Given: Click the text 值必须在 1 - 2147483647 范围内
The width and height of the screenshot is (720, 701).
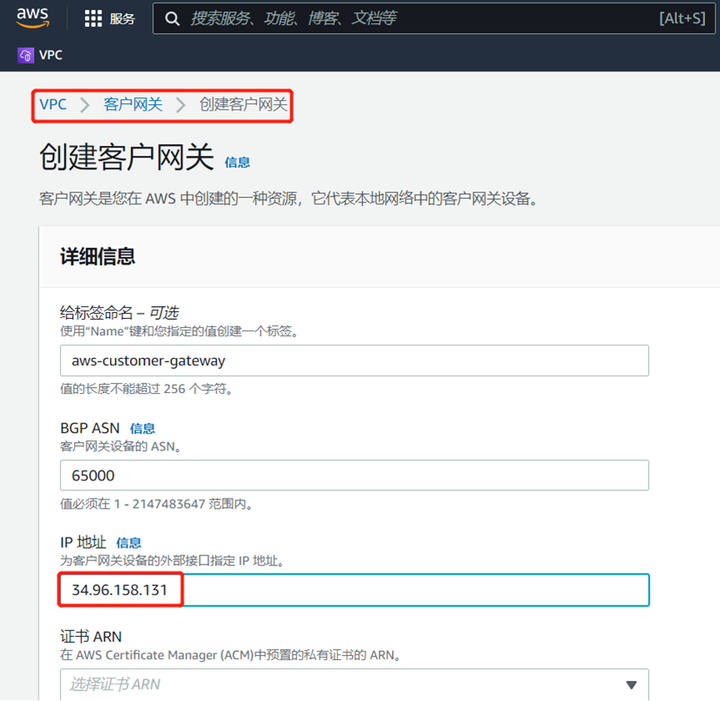Looking at the screenshot, I should [x=156, y=504].
